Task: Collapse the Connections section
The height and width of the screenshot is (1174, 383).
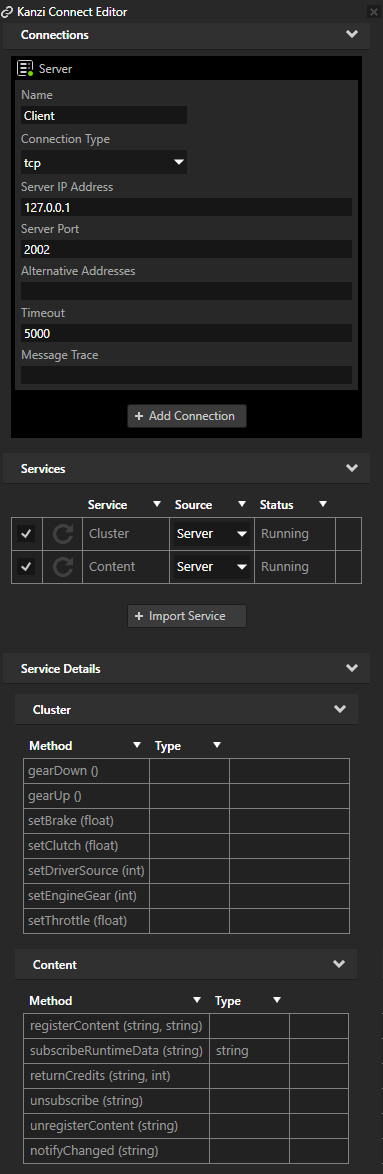Action: tap(352, 34)
